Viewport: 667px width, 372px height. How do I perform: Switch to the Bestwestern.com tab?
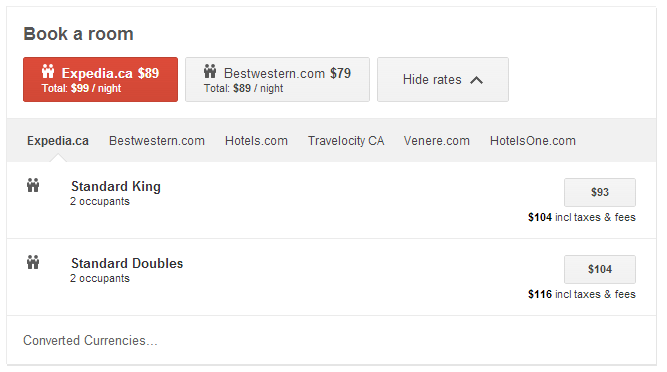[157, 141]
